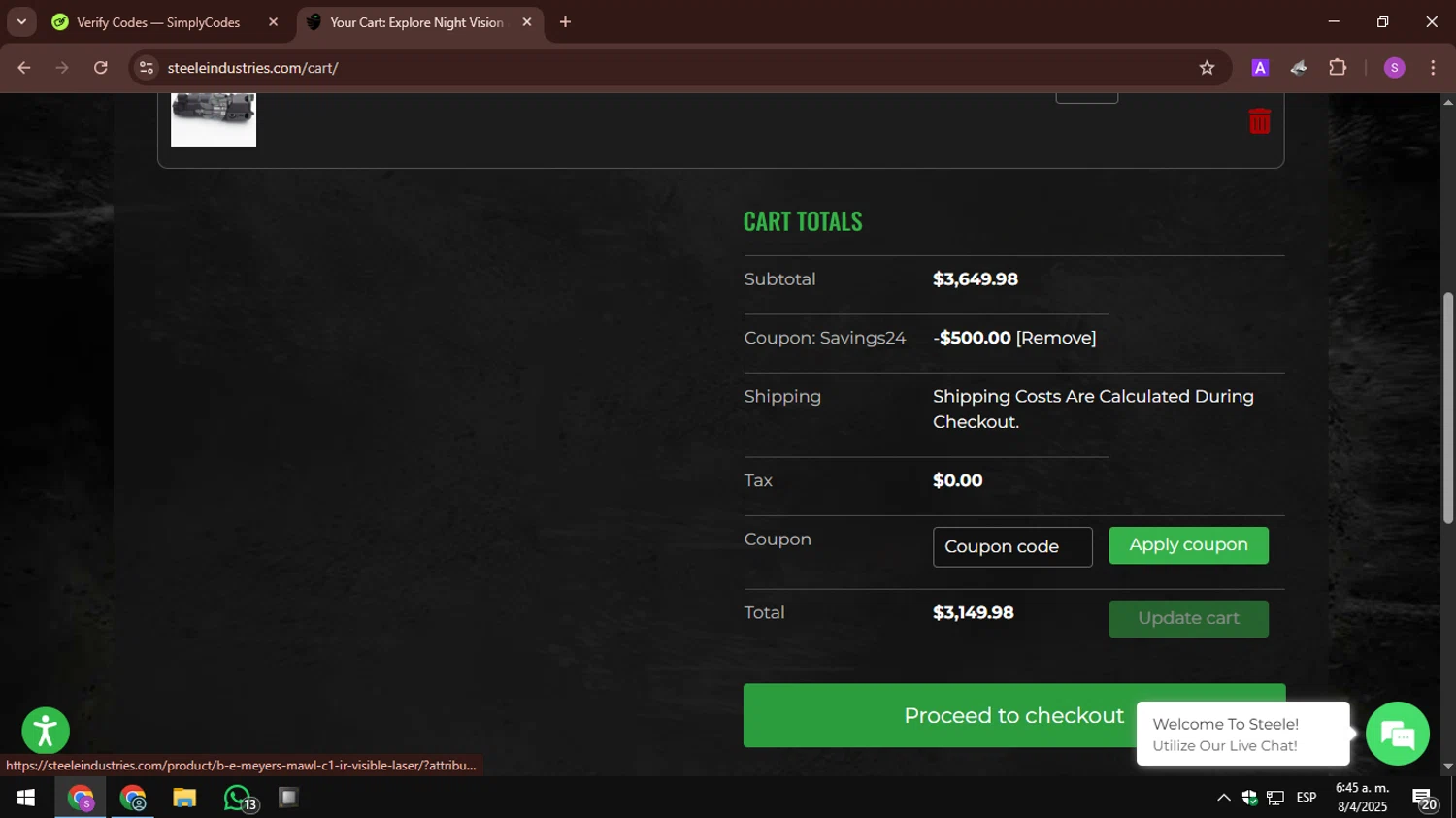This screenshot has width=1456, height=818.
Task: Open the notification center icon
Action: coord(1424,799)
